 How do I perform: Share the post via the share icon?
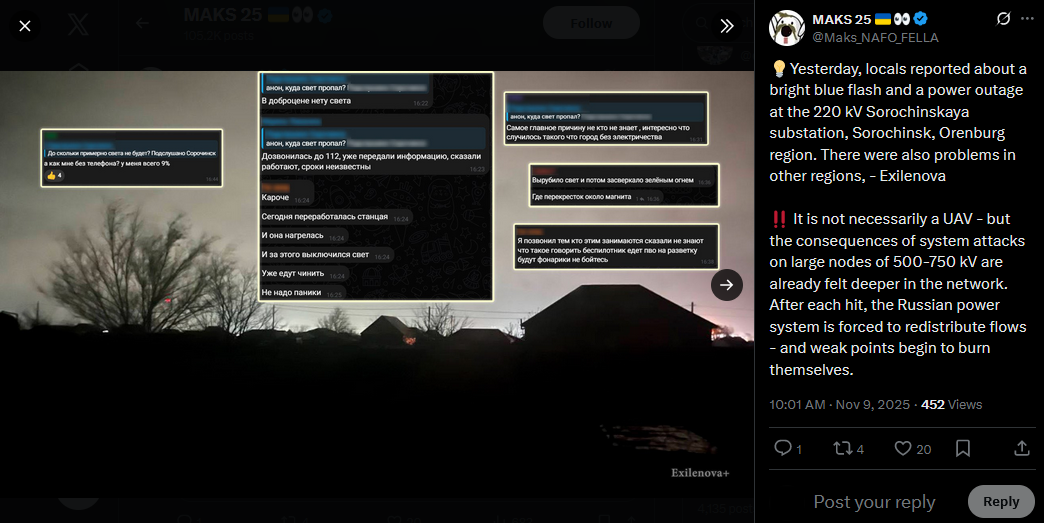(x=1021, y=448)
